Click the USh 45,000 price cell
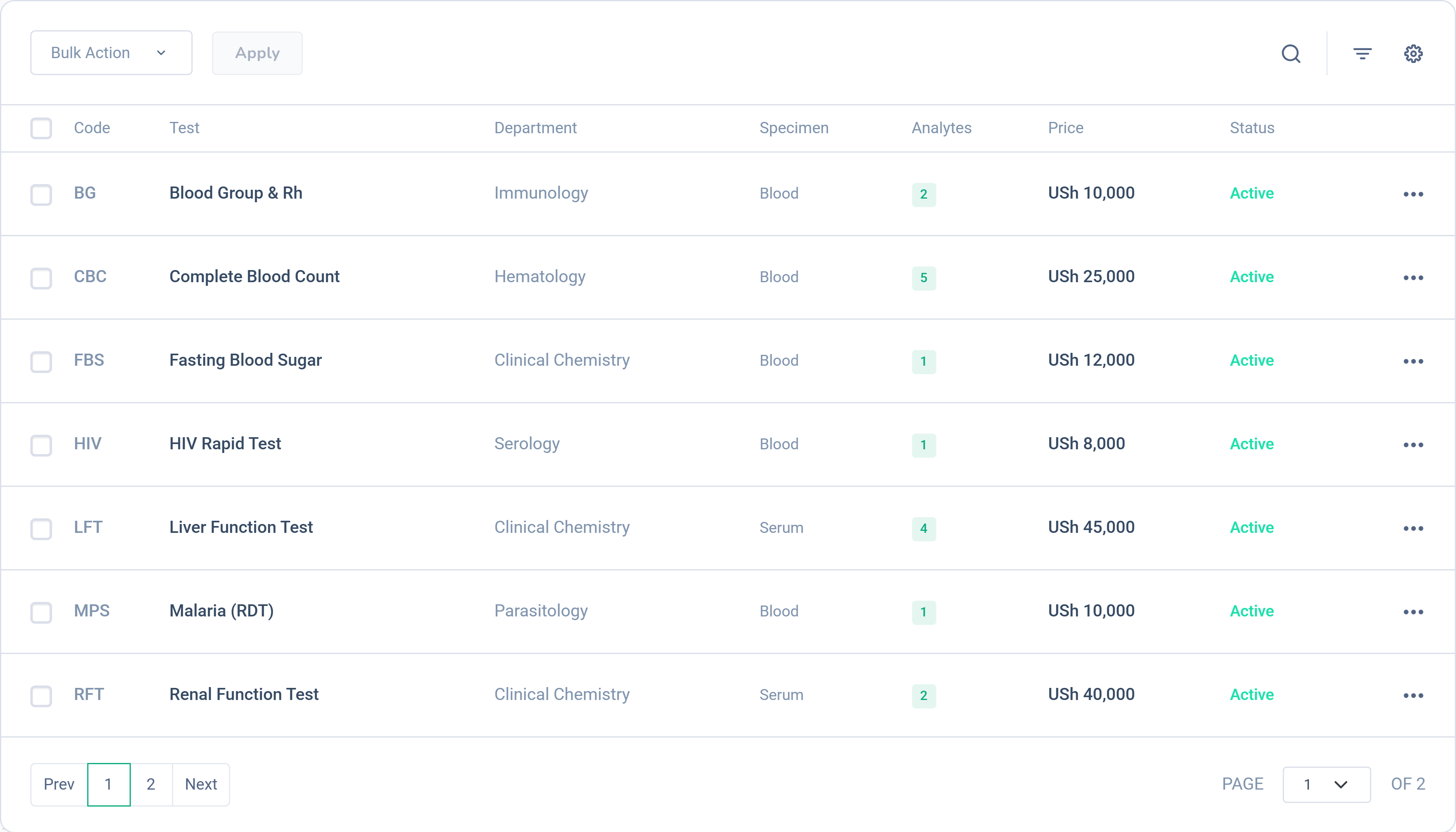1456x832 pixels. point(1091,527)
